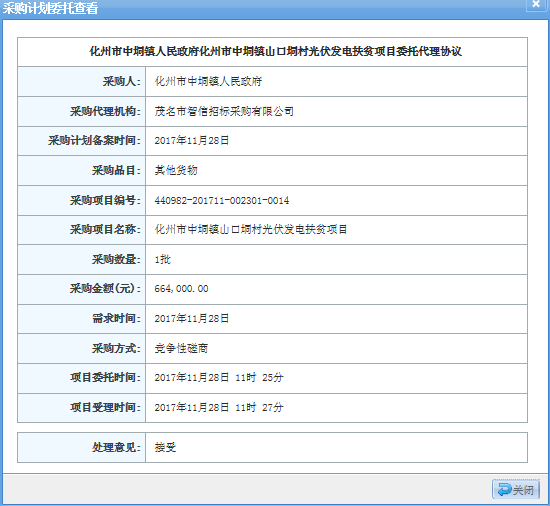550x506 pixels.
Task: Click the dialog title 采购计划委托查看
Action: click(x=50, y=8)
